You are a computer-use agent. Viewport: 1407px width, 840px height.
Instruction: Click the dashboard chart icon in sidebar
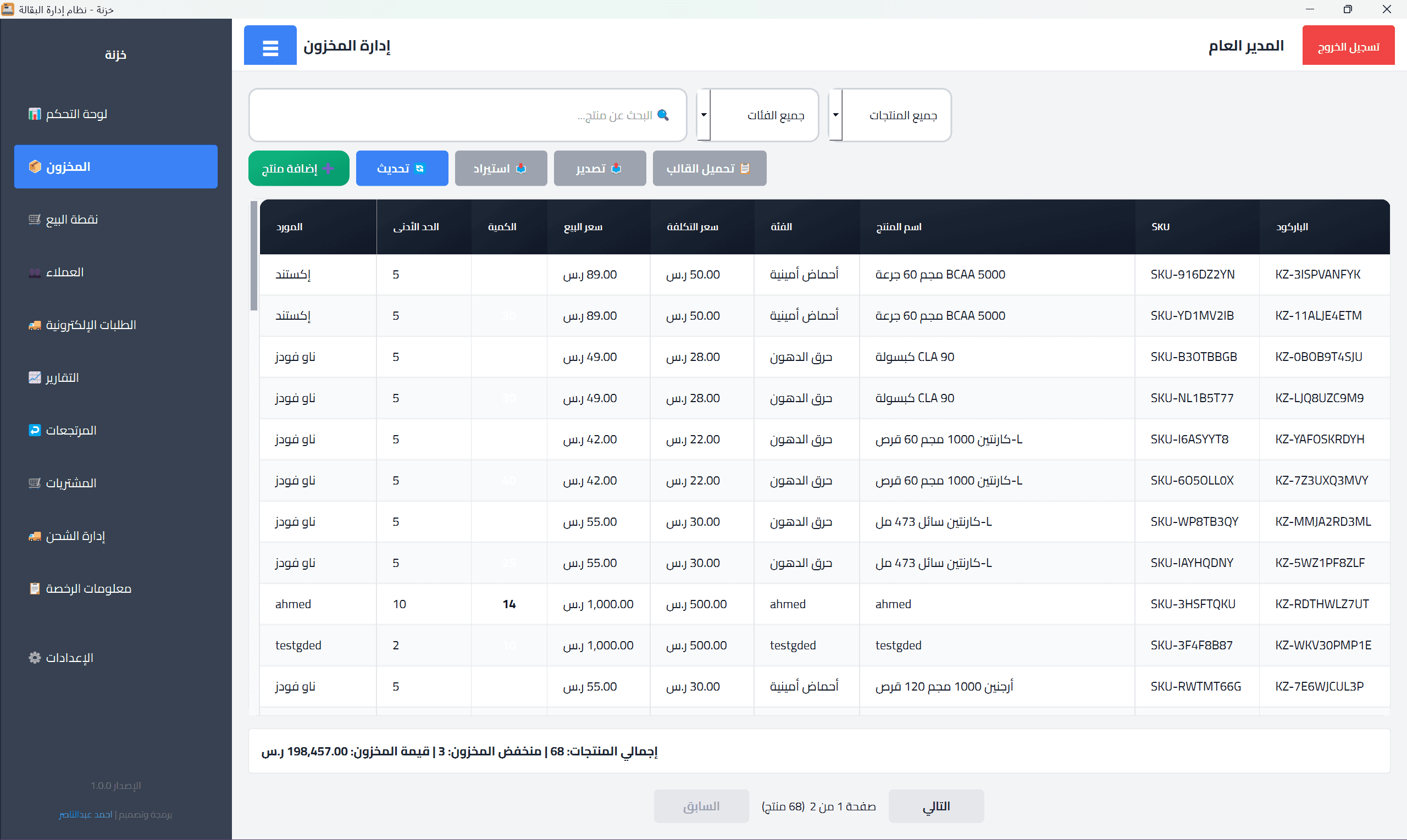pos(35,114)
